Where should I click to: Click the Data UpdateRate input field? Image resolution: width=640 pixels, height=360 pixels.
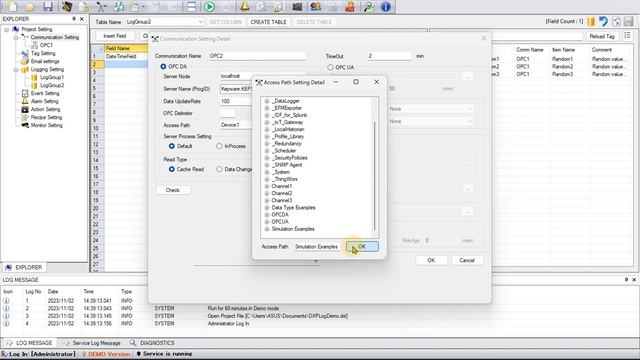[236, 101]
